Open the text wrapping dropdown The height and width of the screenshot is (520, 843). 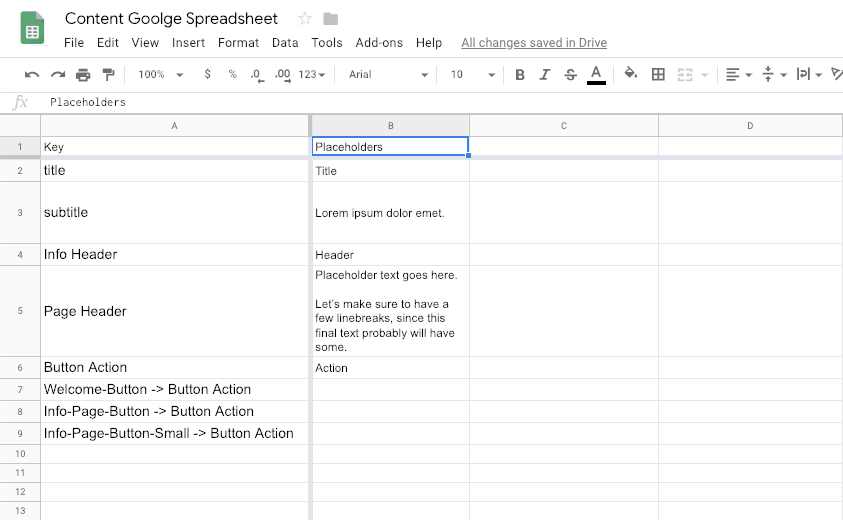click(809, 75)
